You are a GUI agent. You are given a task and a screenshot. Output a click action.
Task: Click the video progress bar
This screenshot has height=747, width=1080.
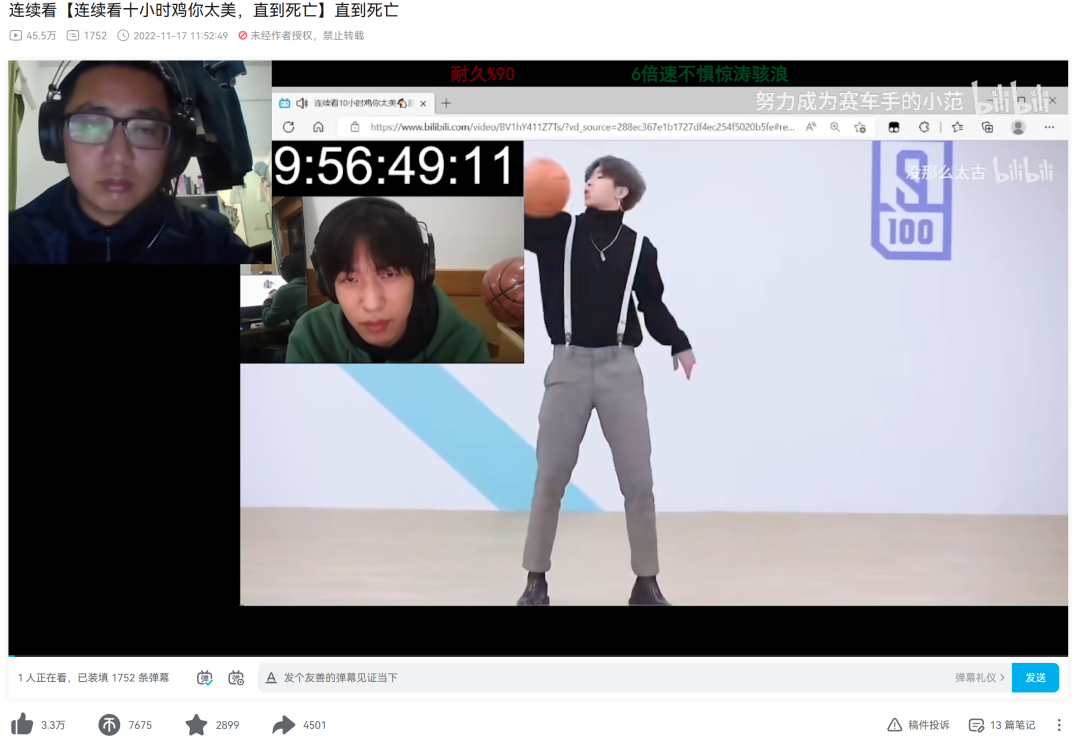click(x=538, y=655)
